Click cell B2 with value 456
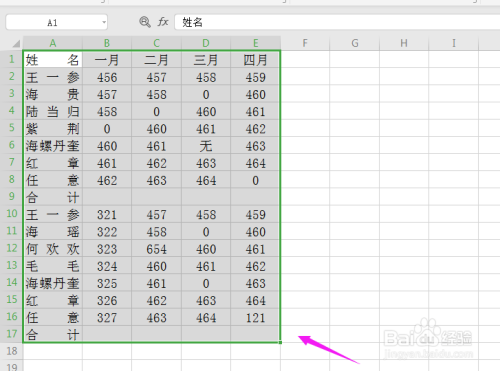This screenshot has width=500, height=371. [107, 77]
